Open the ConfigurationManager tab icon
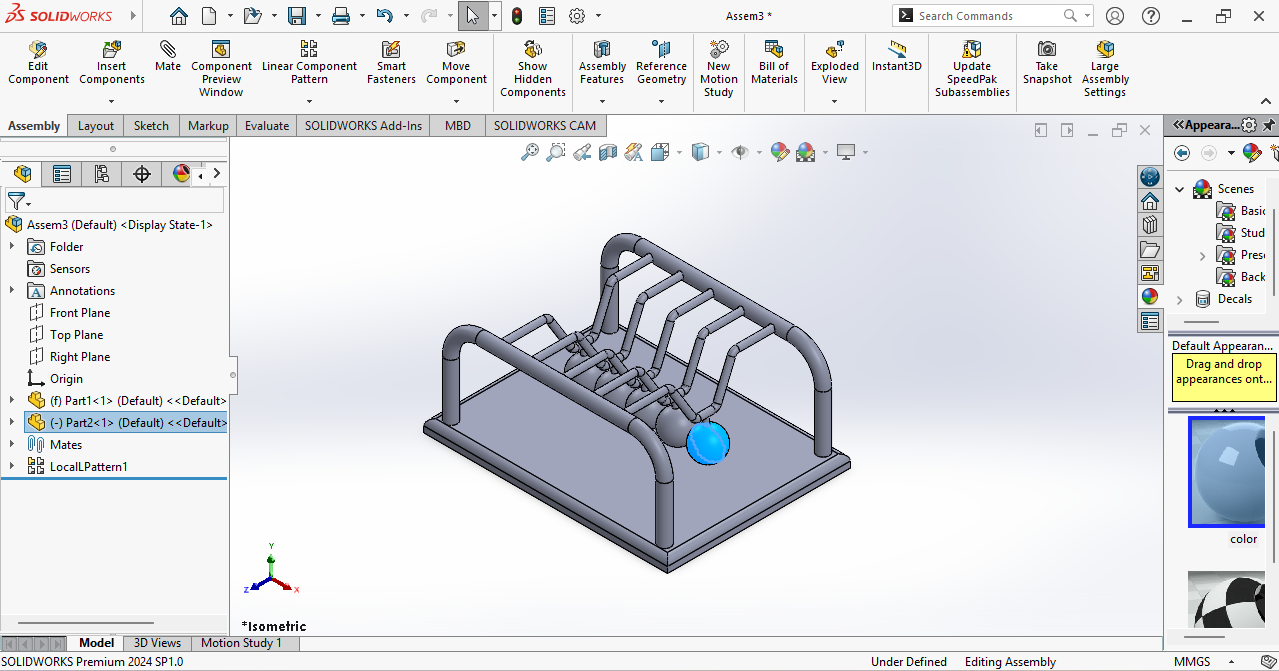The image size is (1279, 671). coord(101,174)
